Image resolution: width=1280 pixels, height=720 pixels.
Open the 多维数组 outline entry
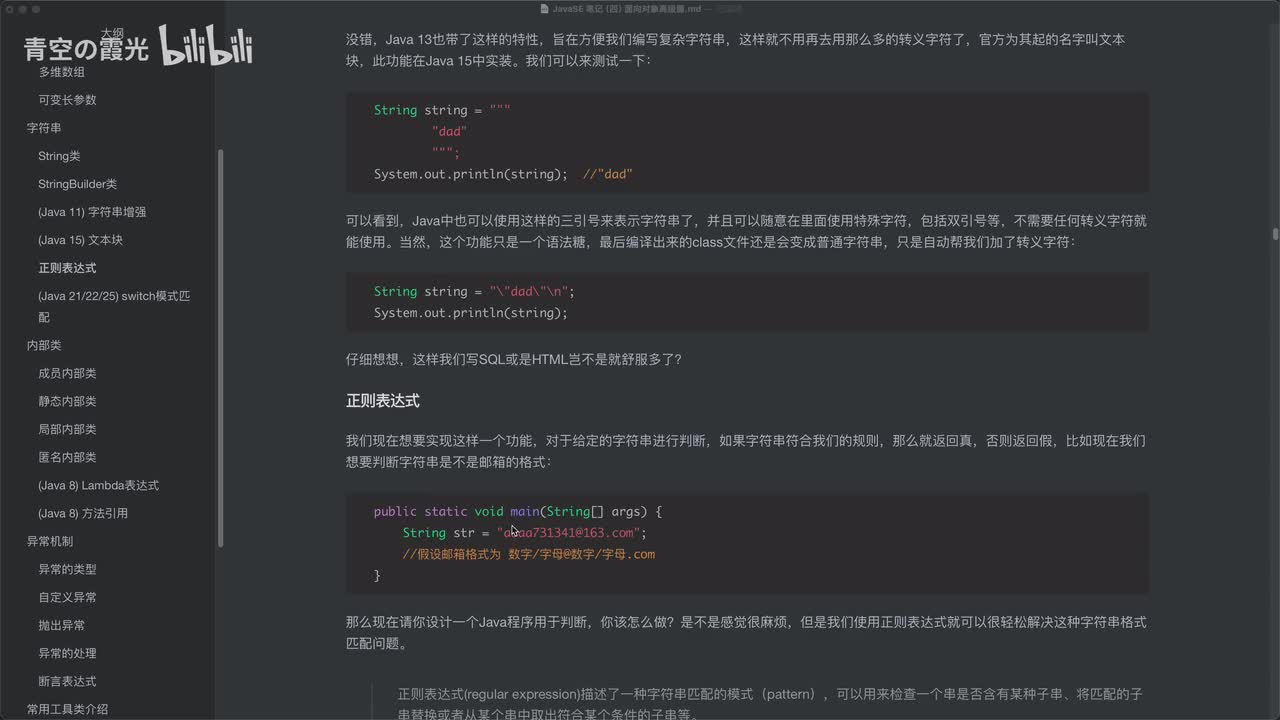coord(61,72)
